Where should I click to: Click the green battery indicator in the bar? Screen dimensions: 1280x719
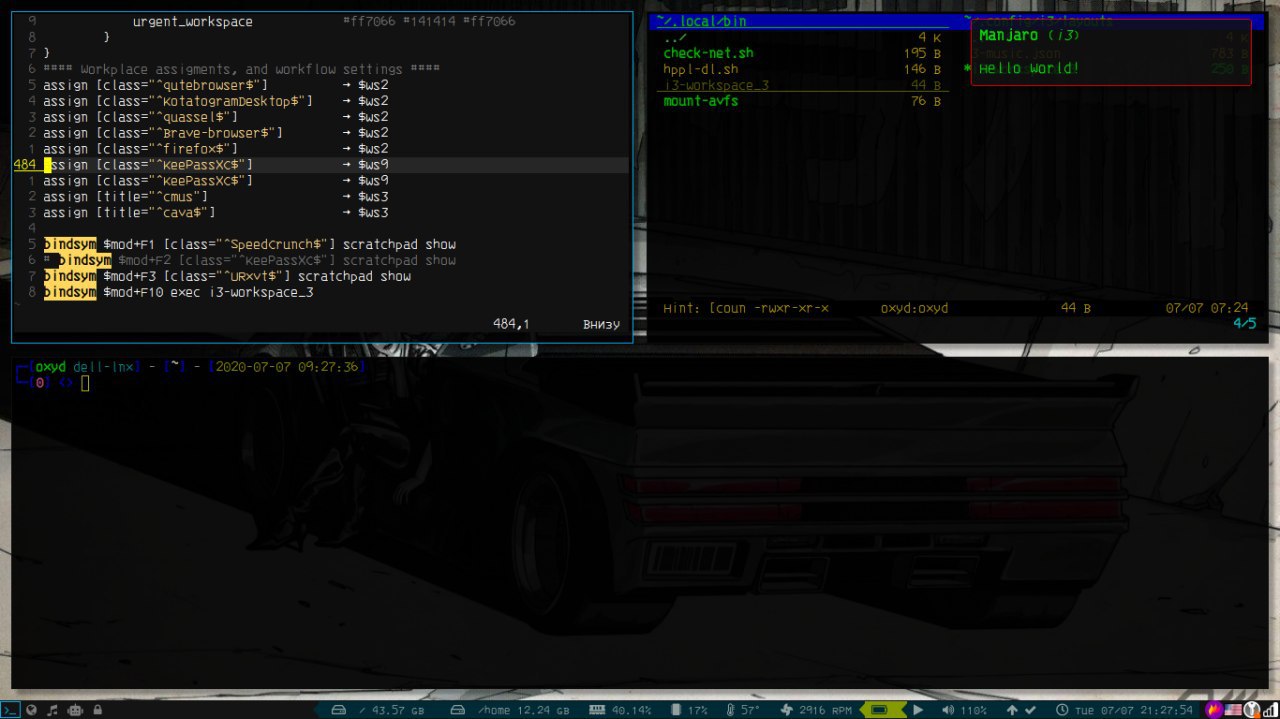880,710
